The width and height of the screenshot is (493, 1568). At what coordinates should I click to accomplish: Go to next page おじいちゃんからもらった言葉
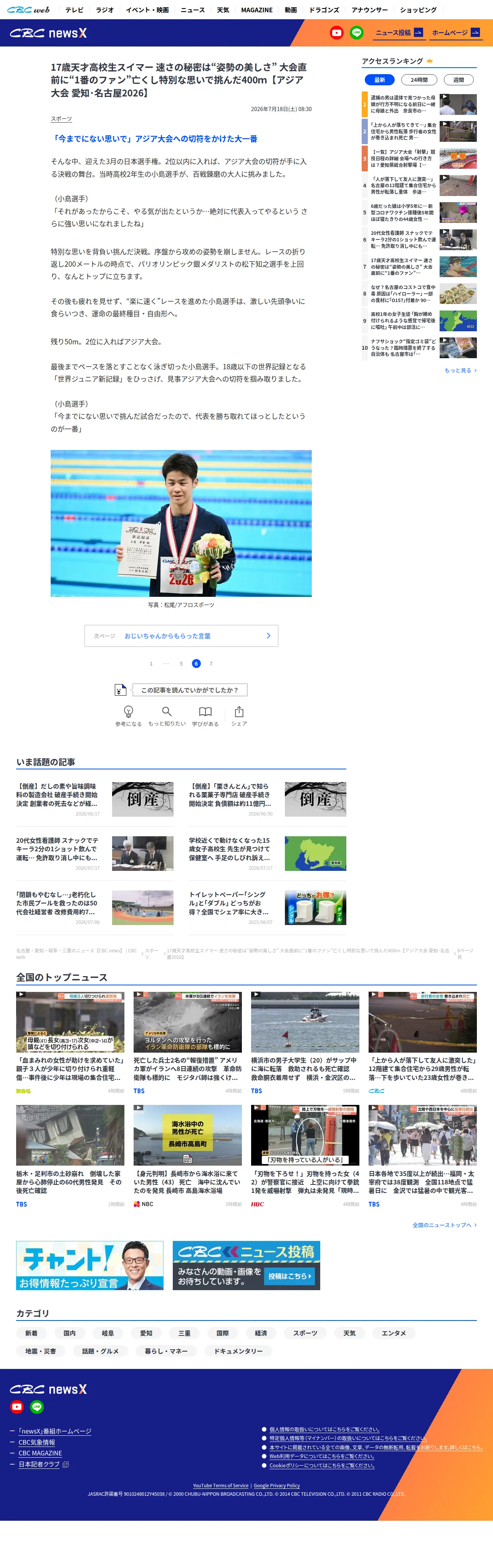[x=181, y=636]
